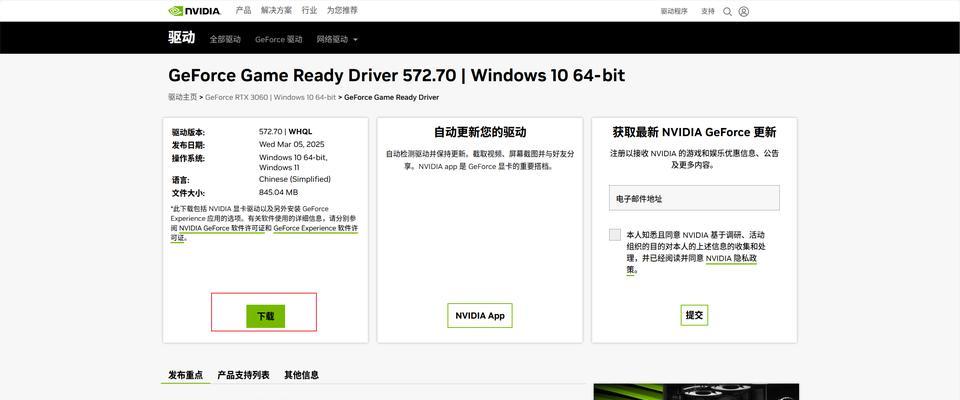
Task: Click the NVIDIA logo
Action: 195,10
